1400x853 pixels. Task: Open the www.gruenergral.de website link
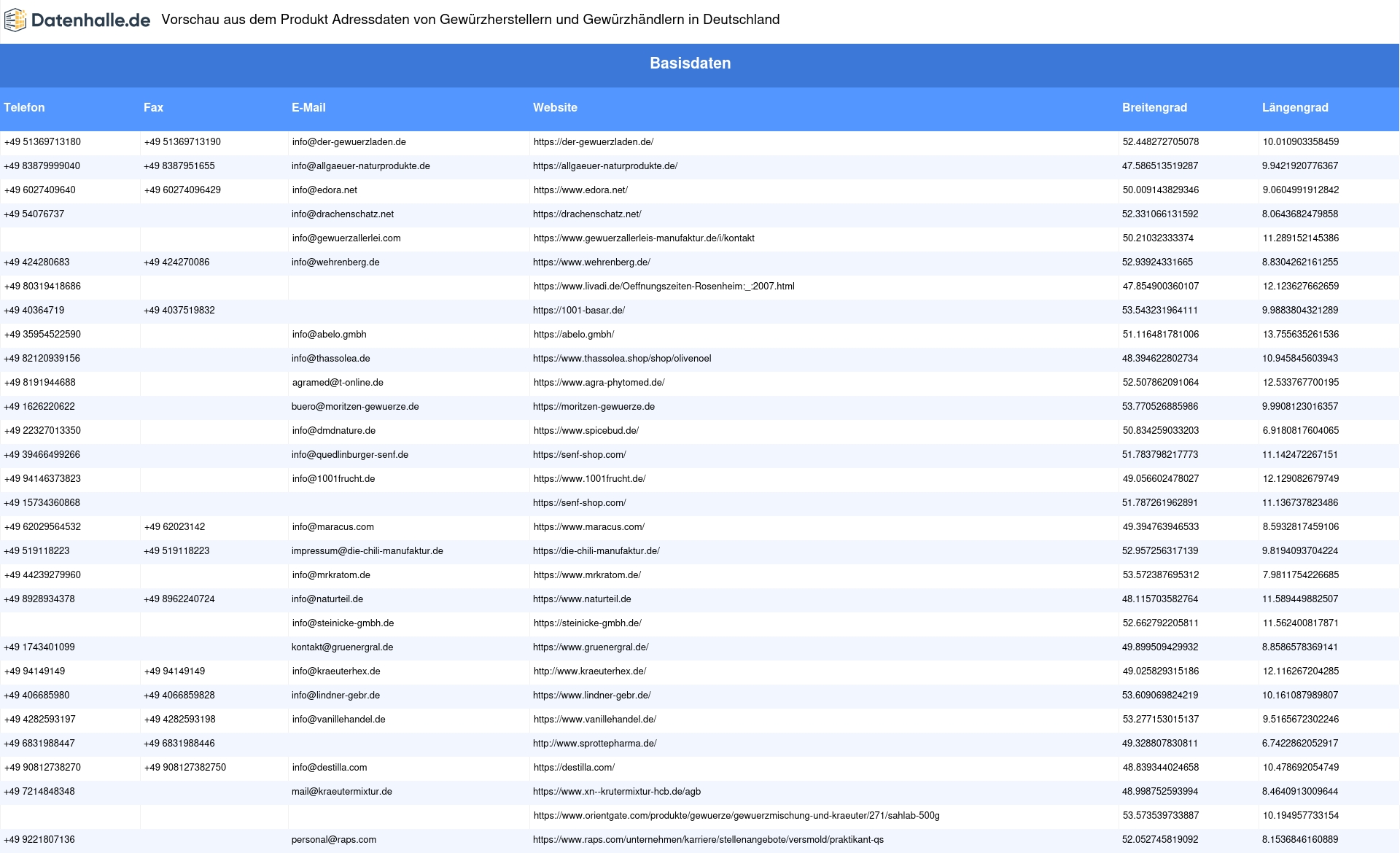pos(591,647)
